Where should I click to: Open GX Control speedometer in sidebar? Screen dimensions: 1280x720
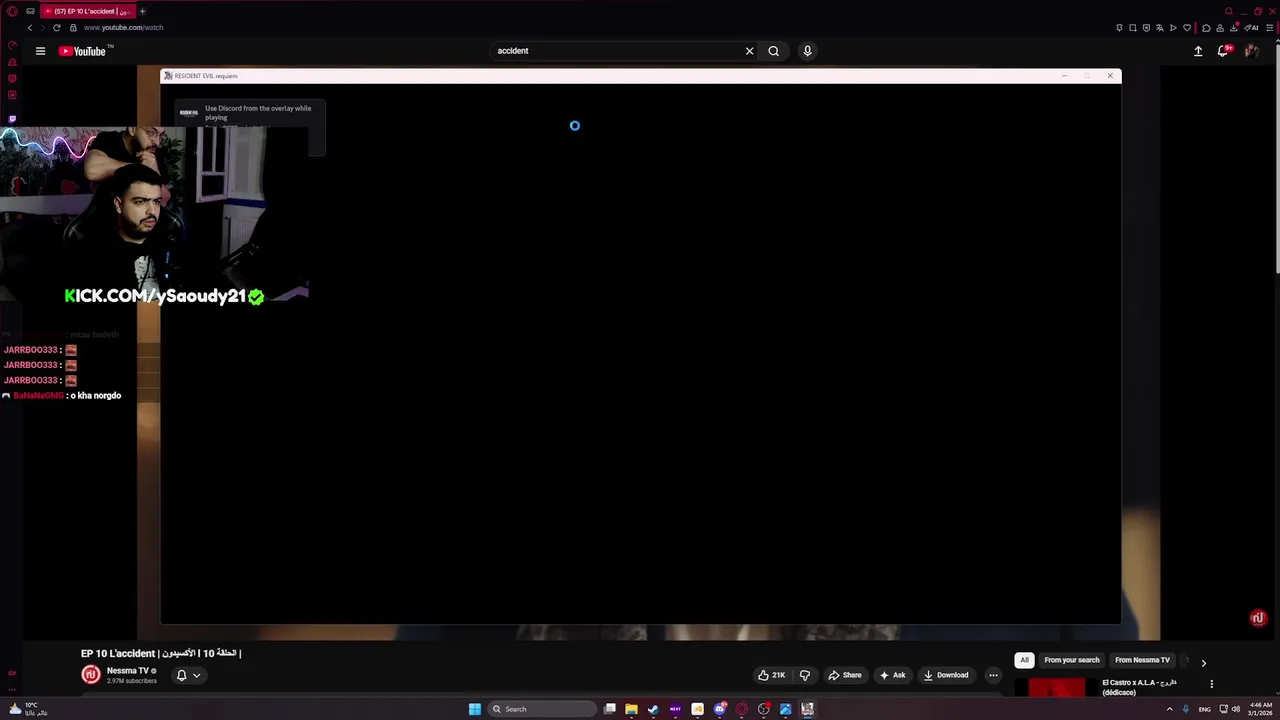point(12,45)
